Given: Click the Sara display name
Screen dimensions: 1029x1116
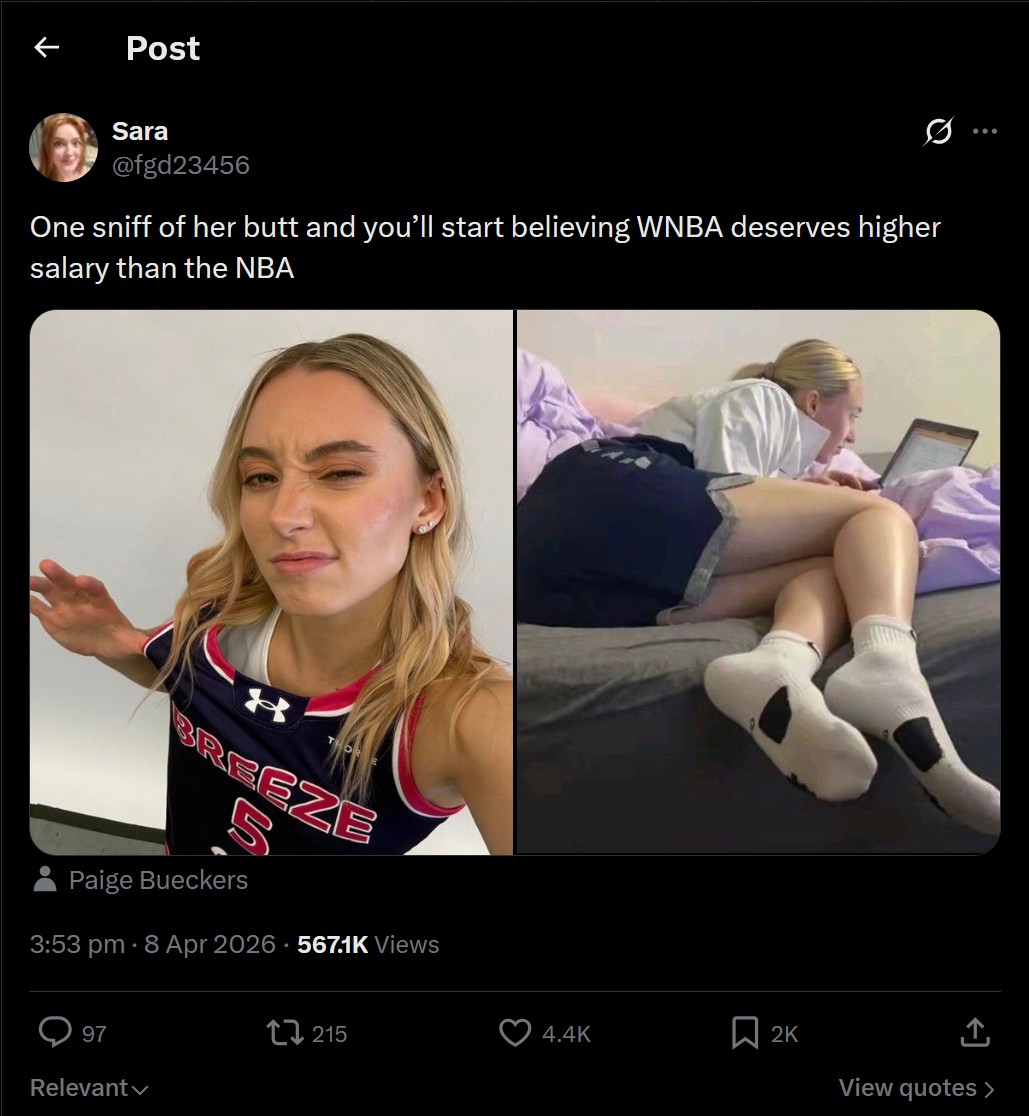Looking at the screenshot, I should (139, 131).
